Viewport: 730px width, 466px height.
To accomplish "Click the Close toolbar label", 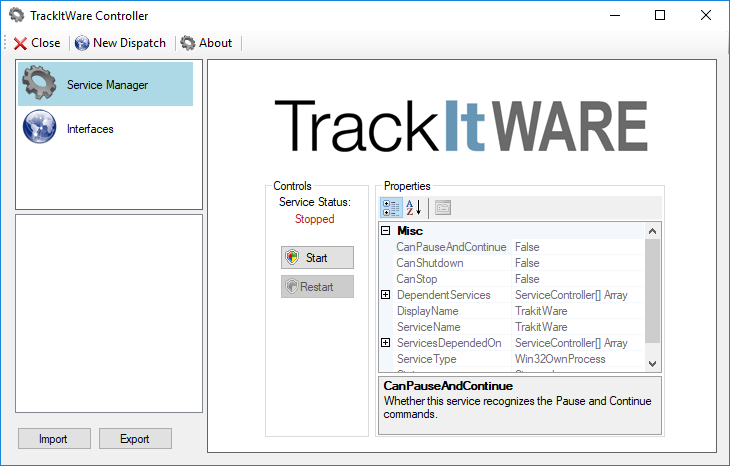I will click(x=46, y=43).
